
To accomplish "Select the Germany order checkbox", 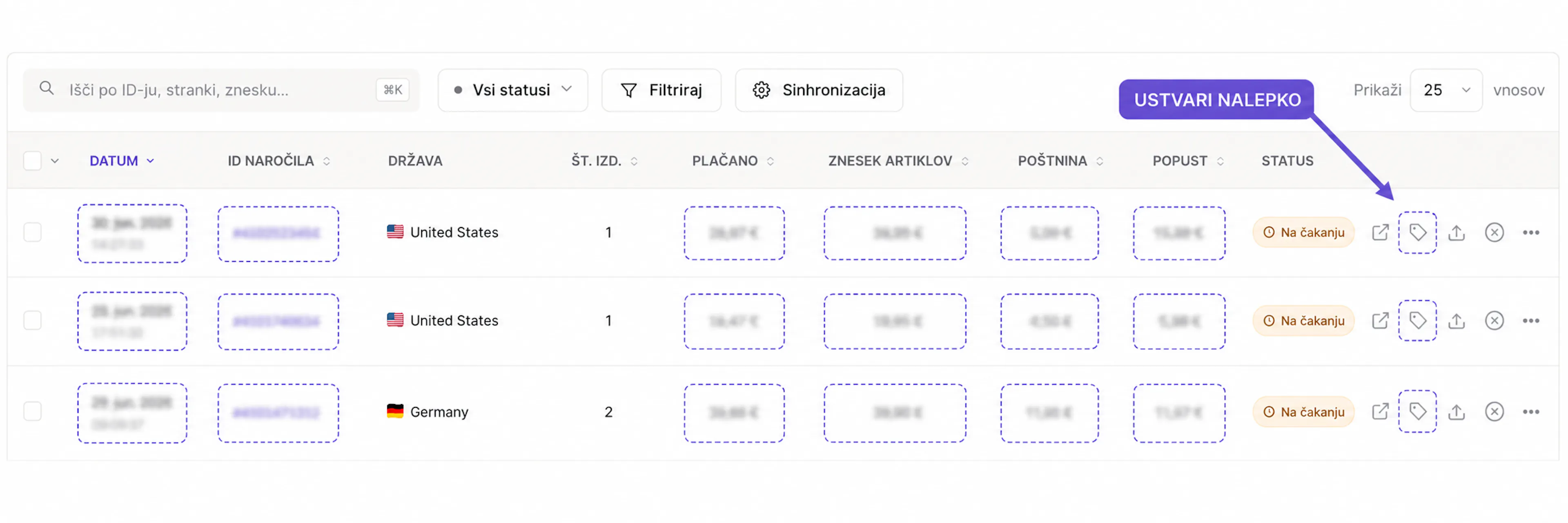I will [32, 411].
